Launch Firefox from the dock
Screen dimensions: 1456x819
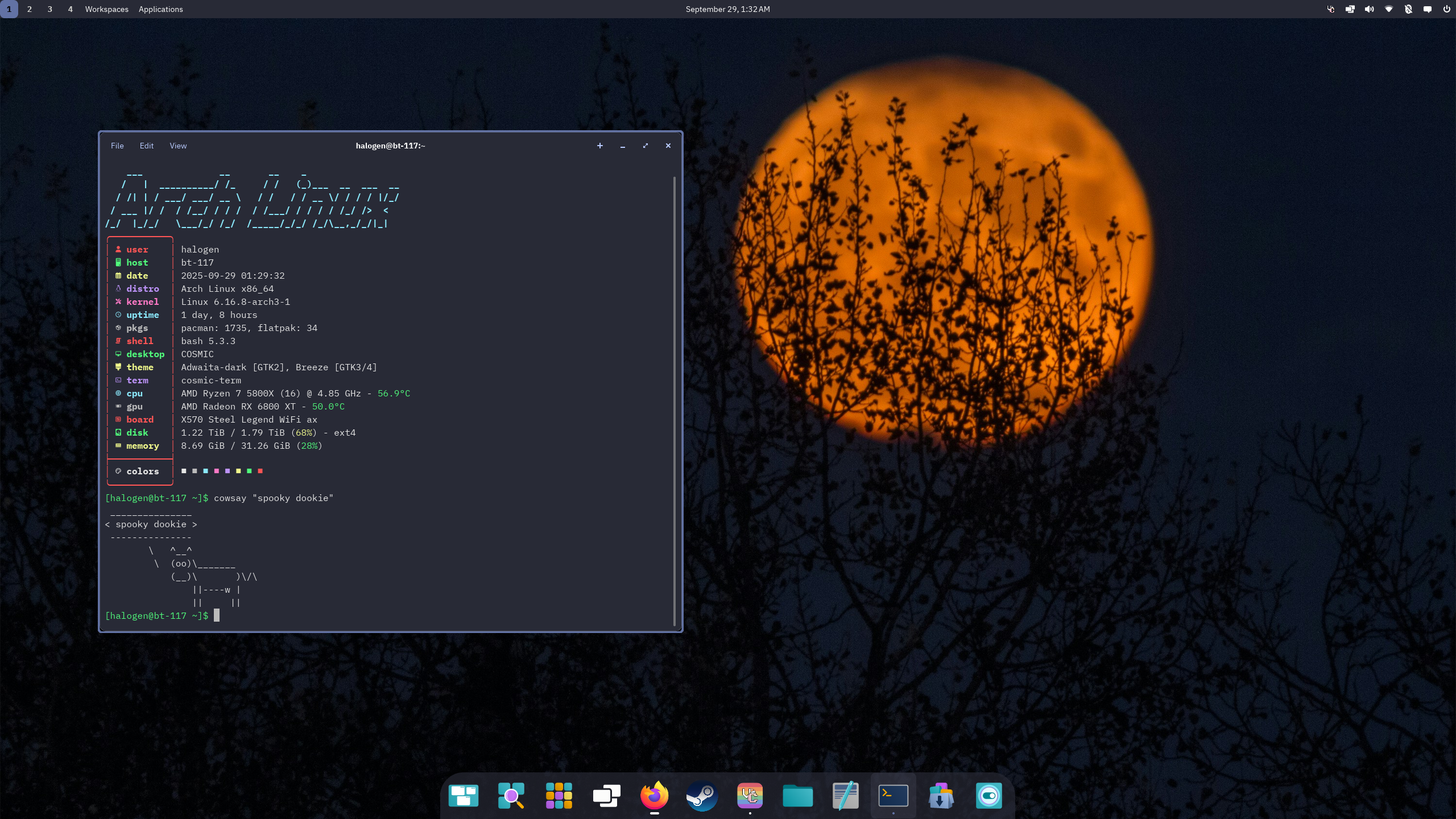pos(654,795)
